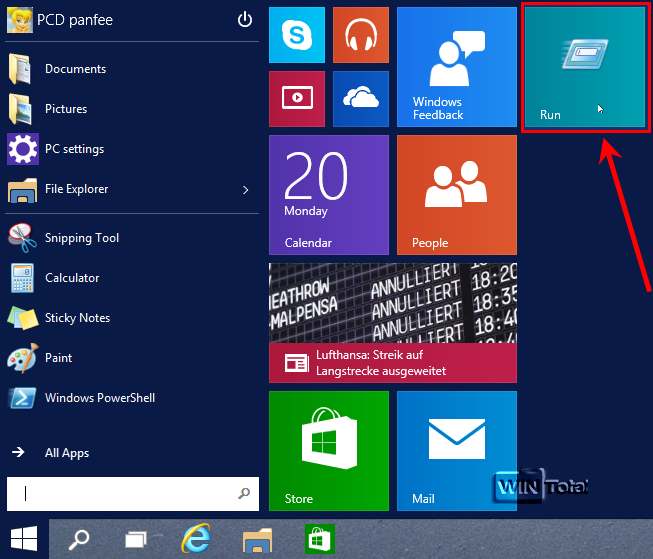Open the Lufthansa news tile
Viewport: 653px width, 559px height.
pos(392,322)
